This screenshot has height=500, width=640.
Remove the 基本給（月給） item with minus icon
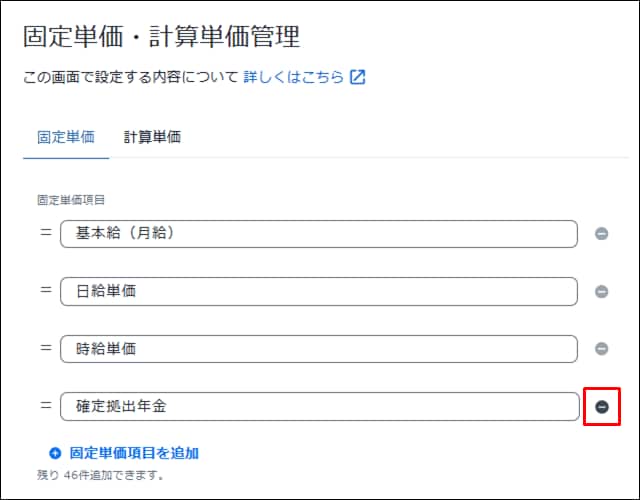coord(601,234)
